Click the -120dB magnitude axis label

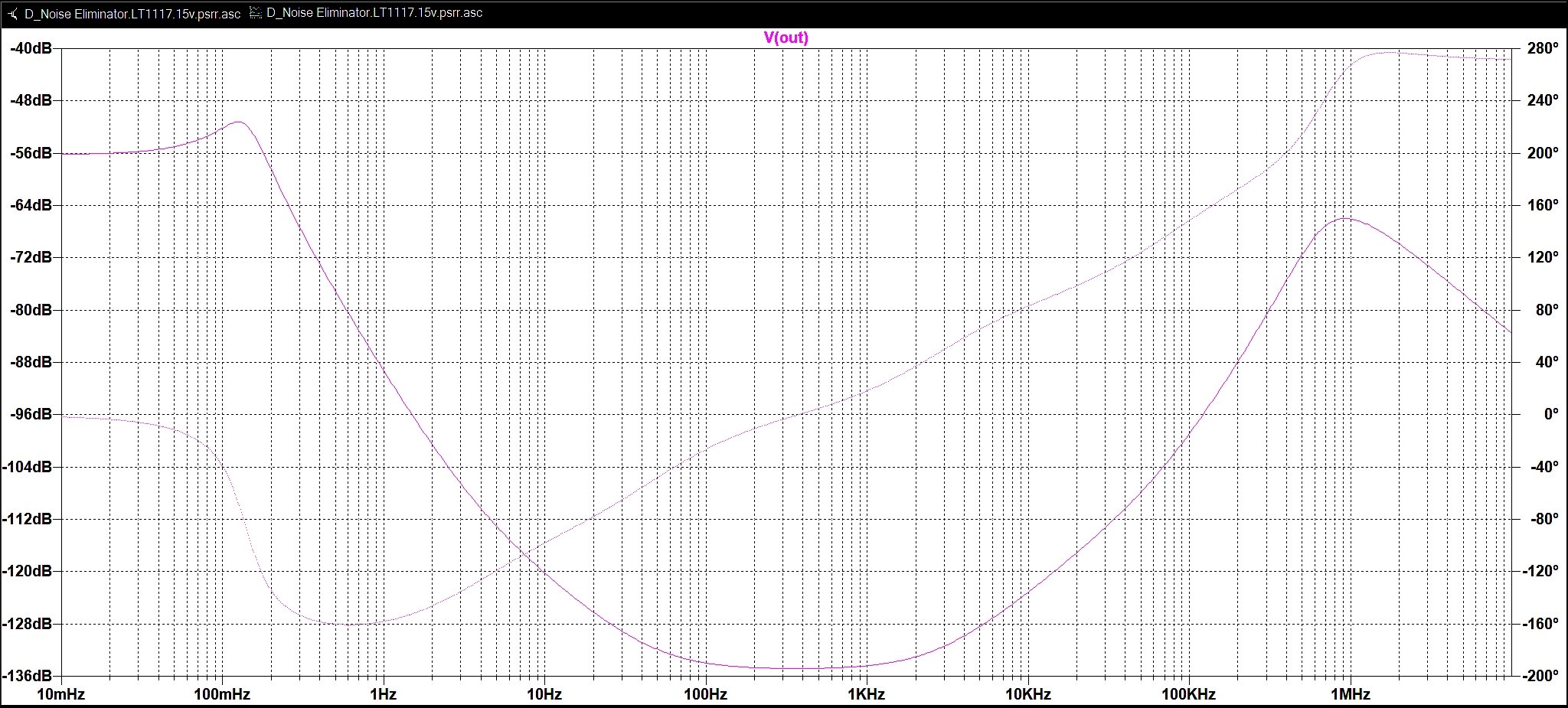[28, 571]
